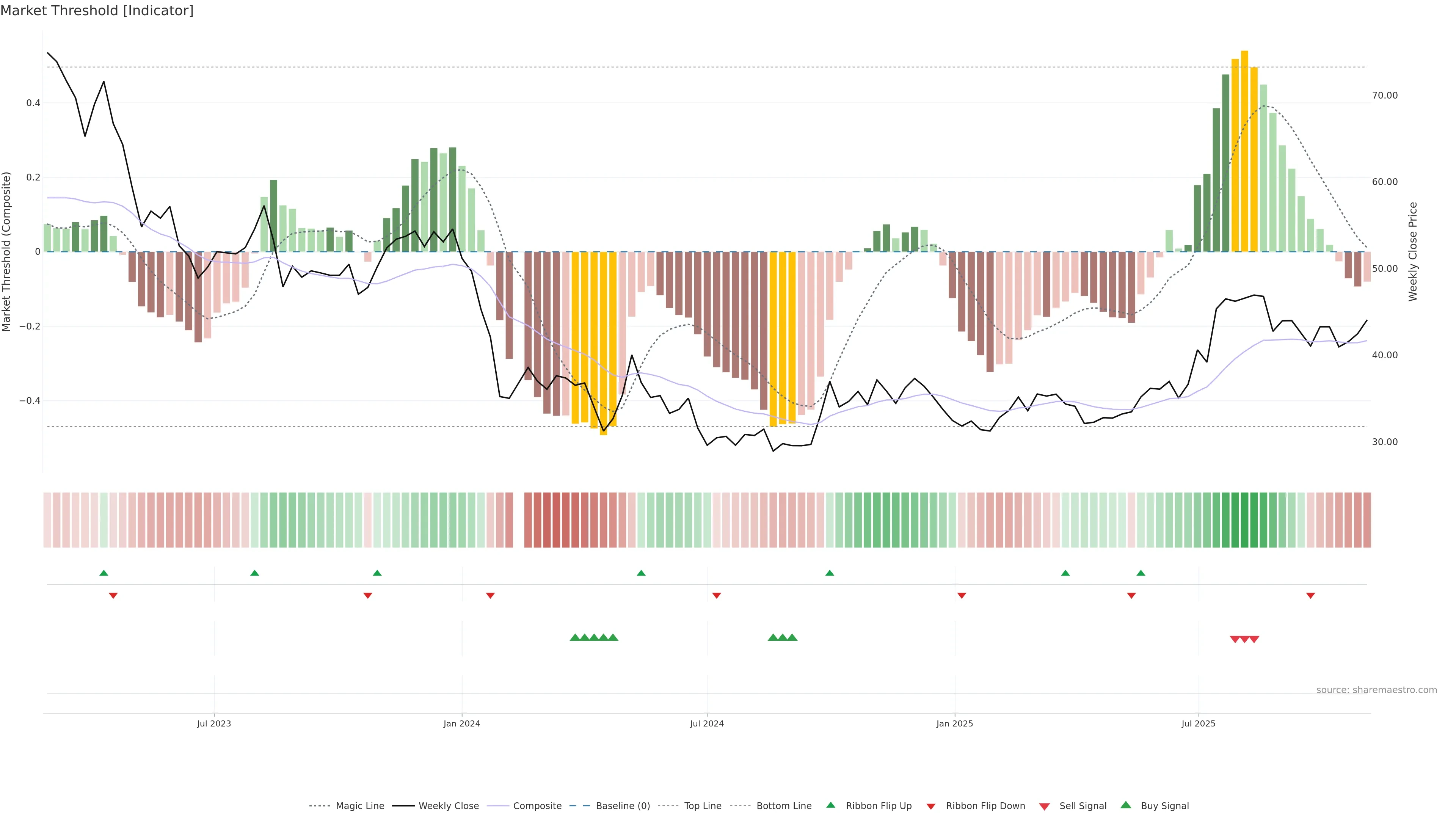Click the Ribbon Flip Down legend triangle

coord(931,806)
